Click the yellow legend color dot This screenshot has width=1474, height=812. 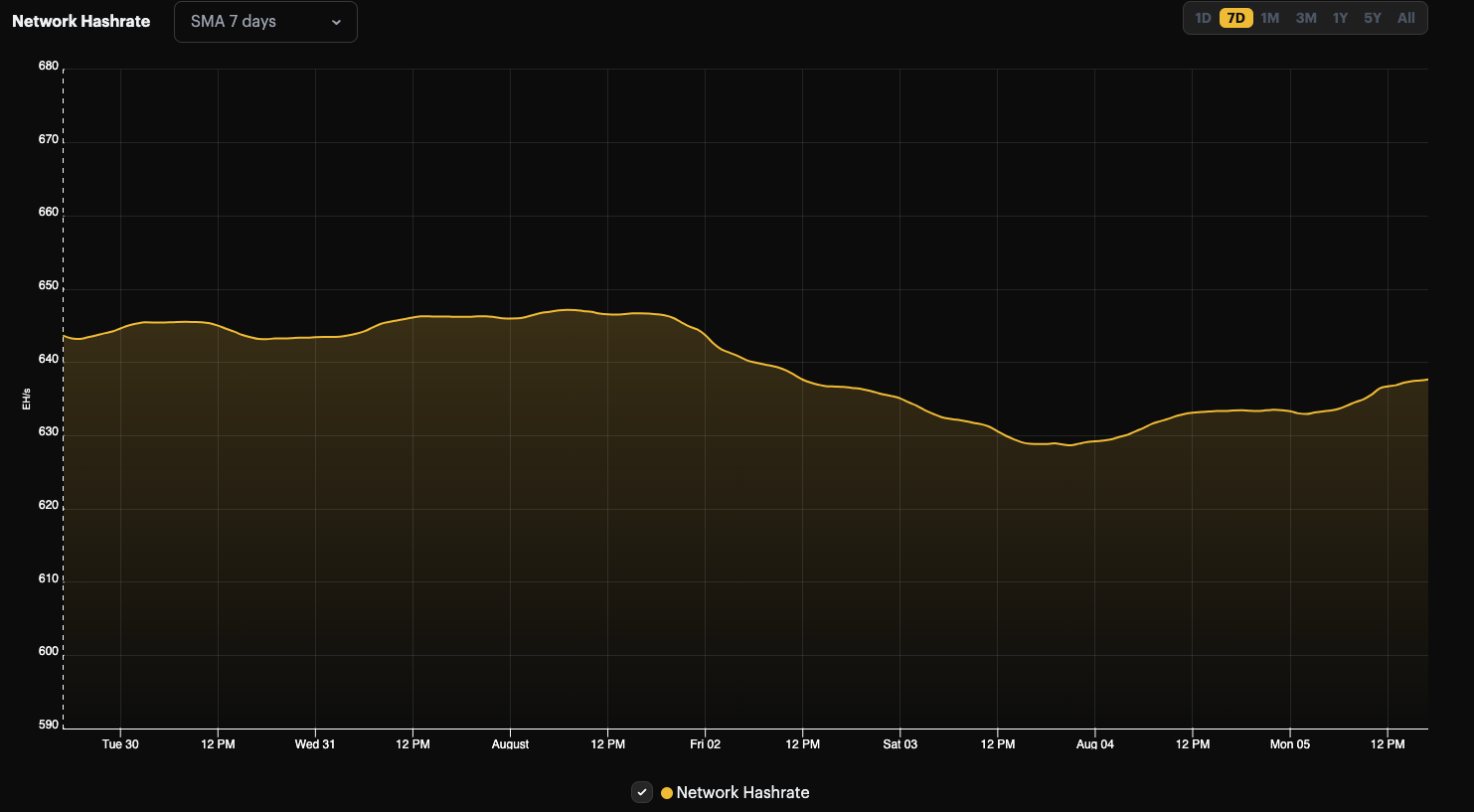click(x=666, y=792)
